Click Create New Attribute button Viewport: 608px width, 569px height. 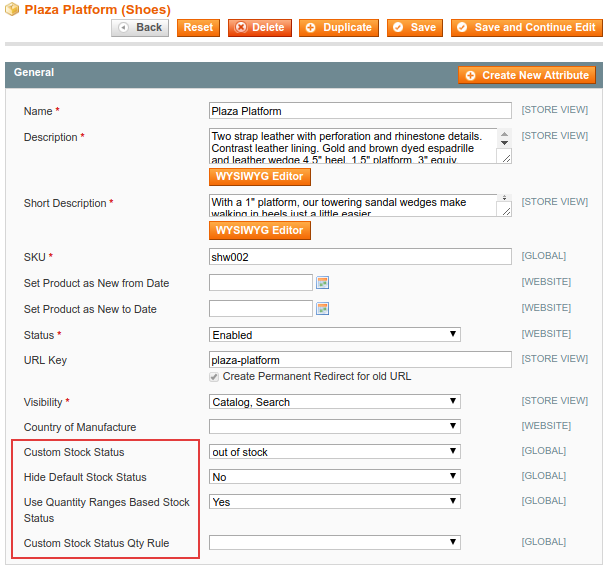click(527, 76)
